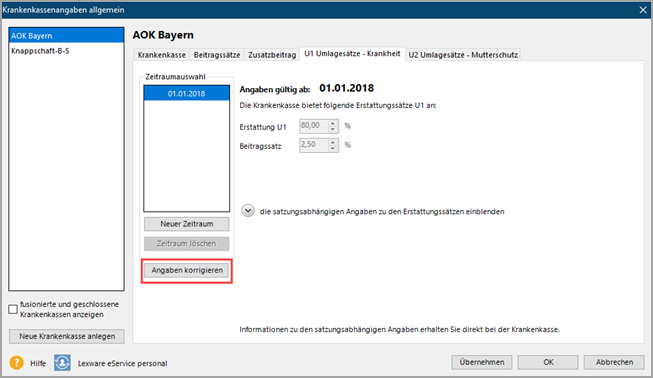Increase Beitragssatz value with up arrow
This screenshot has width=653, height=378.
[333, 142]
